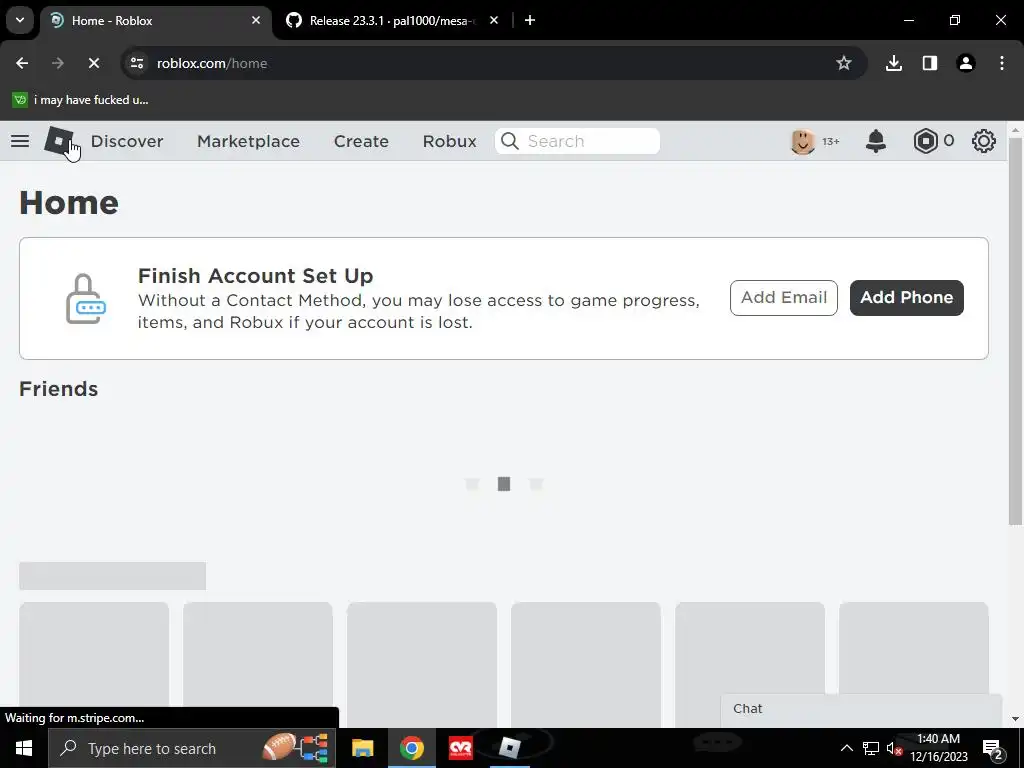Go back in browser history
Image resolution: width=1024 pixels, height=768 pixels.
tap(22, 63)
